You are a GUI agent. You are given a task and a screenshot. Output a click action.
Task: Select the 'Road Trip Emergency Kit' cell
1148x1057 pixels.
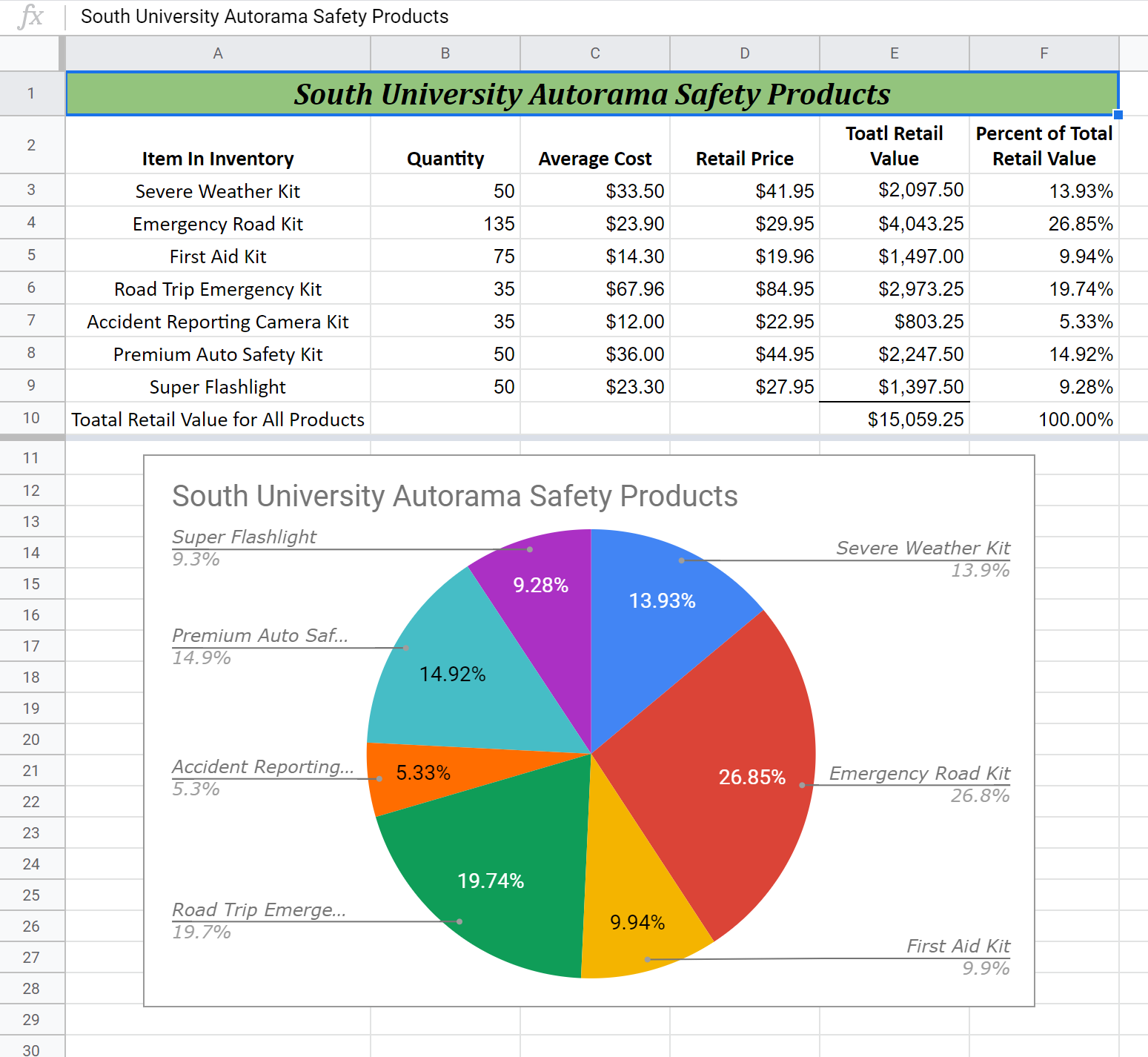point(218,288)
